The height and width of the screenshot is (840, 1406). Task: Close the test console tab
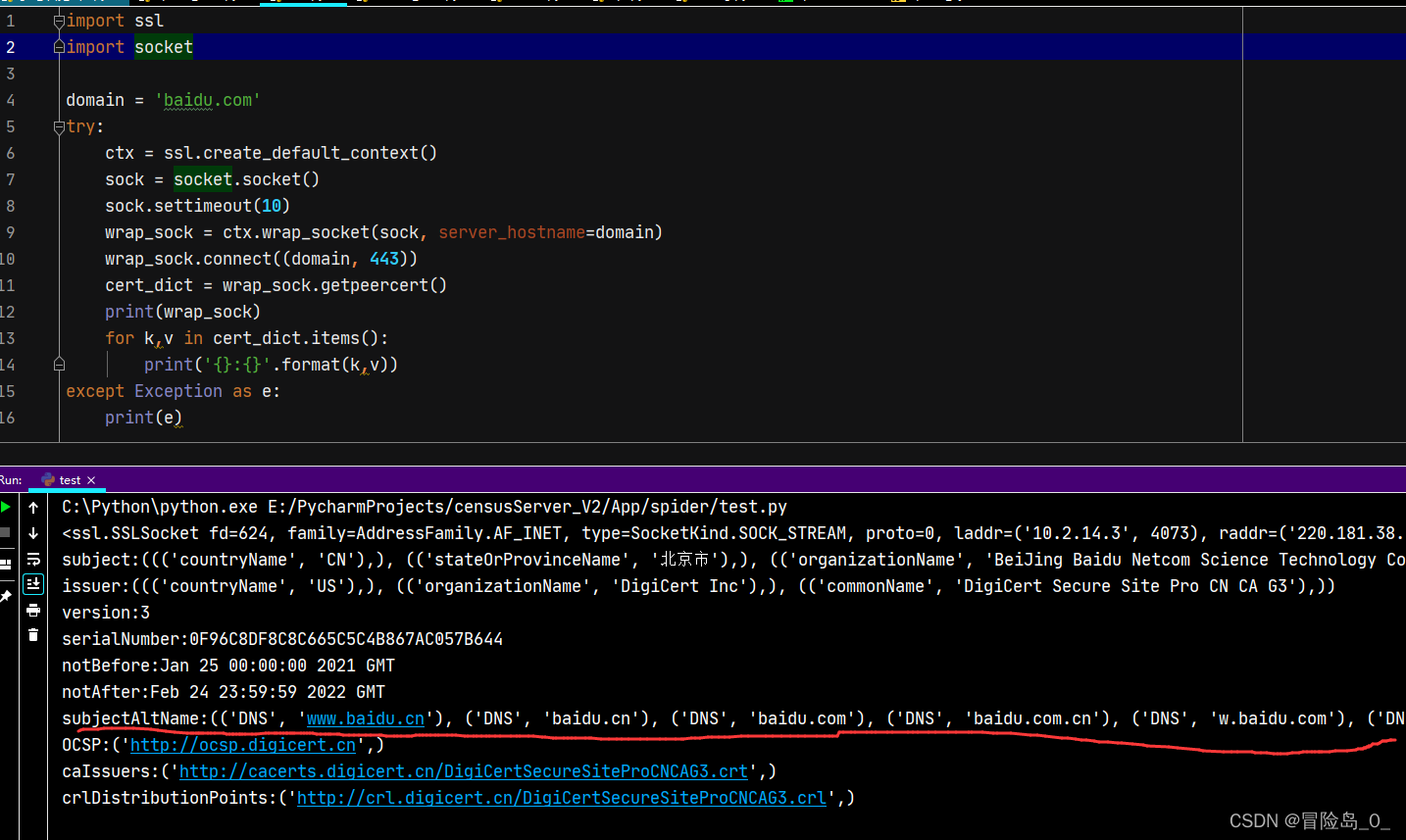[x=90, y=480]
